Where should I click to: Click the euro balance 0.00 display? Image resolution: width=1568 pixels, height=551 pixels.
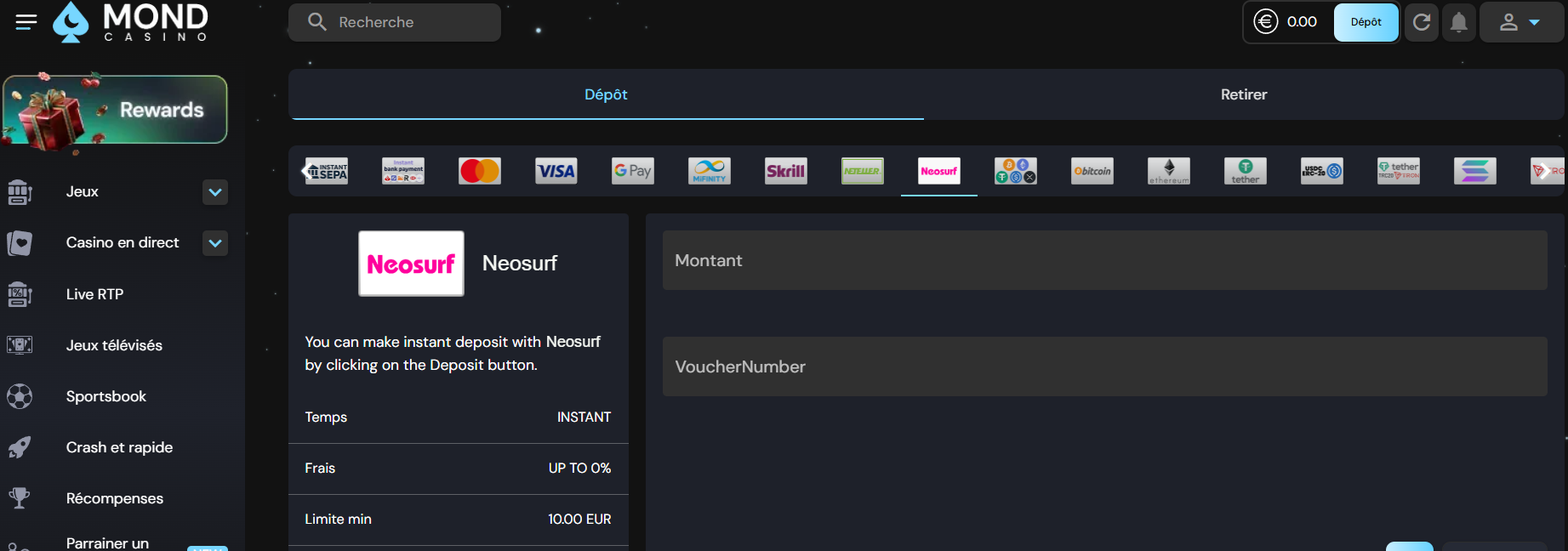pos(1287,22)
